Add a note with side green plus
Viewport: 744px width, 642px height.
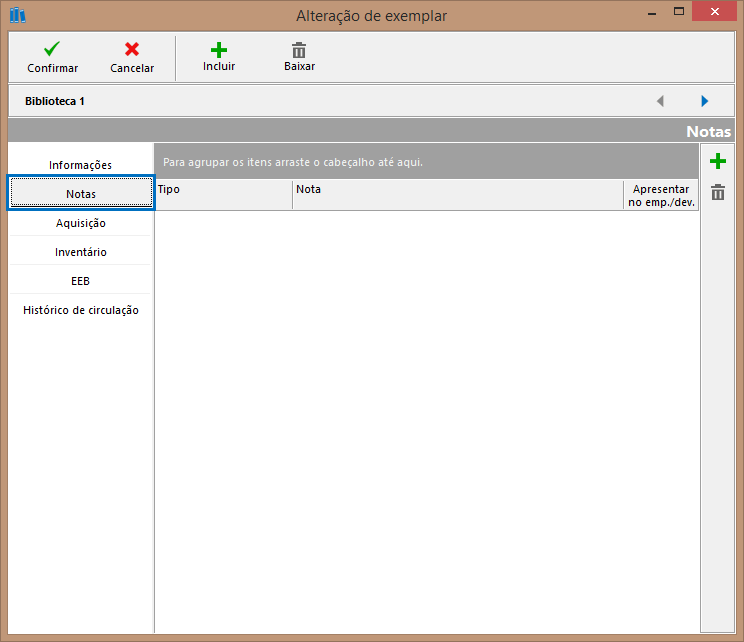point(717,161)
